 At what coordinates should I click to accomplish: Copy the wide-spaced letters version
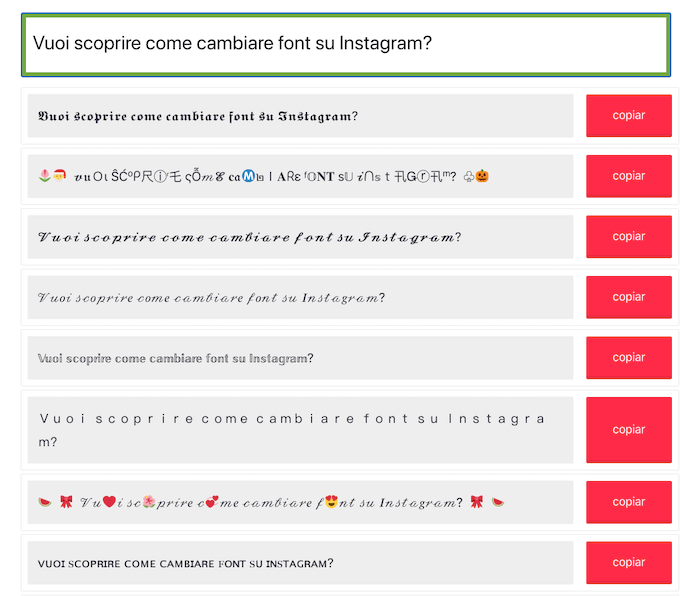[x=628, y=429]
